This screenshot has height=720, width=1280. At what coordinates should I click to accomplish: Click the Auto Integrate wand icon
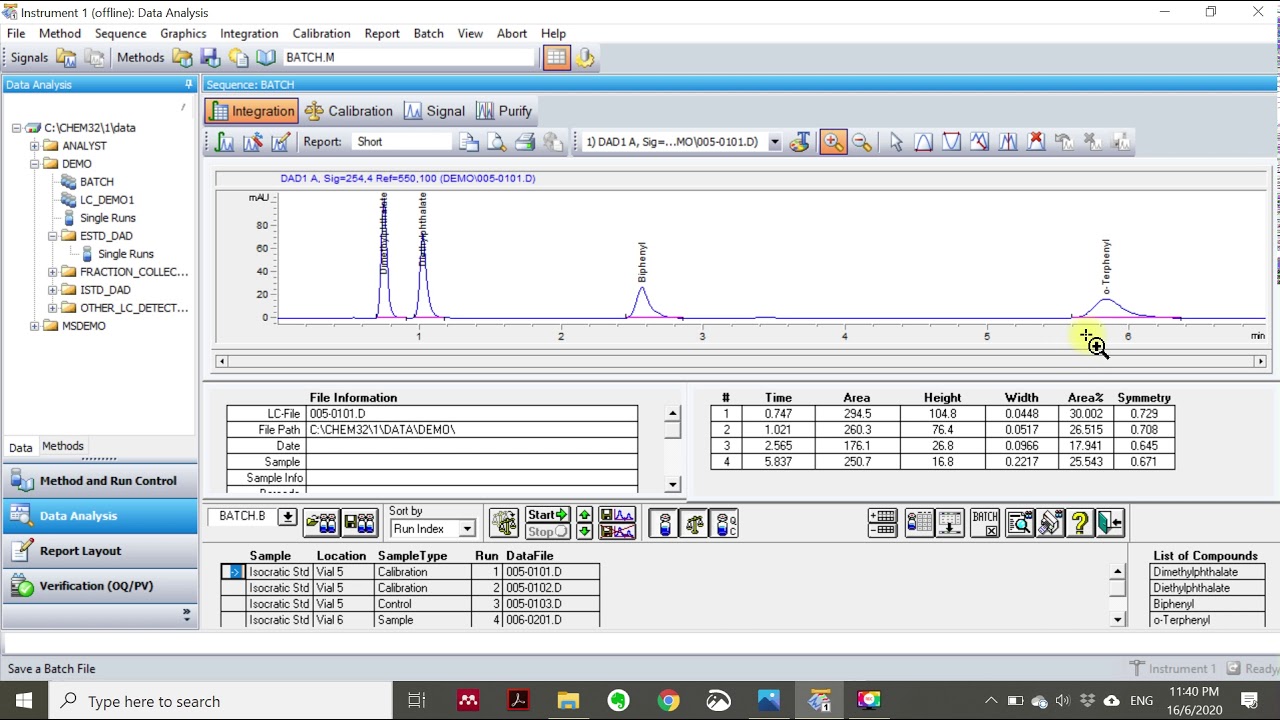point(252,142)
